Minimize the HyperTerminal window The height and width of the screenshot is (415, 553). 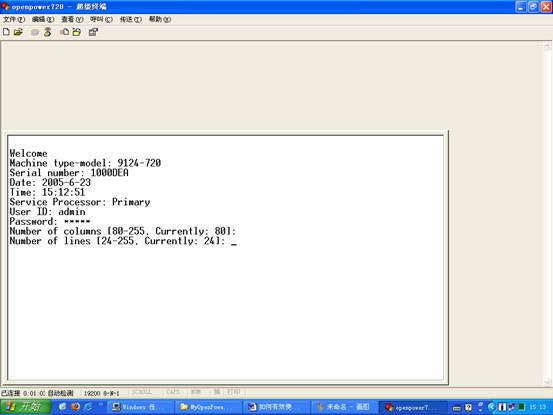pyautogui.click(x=521, y=7)
